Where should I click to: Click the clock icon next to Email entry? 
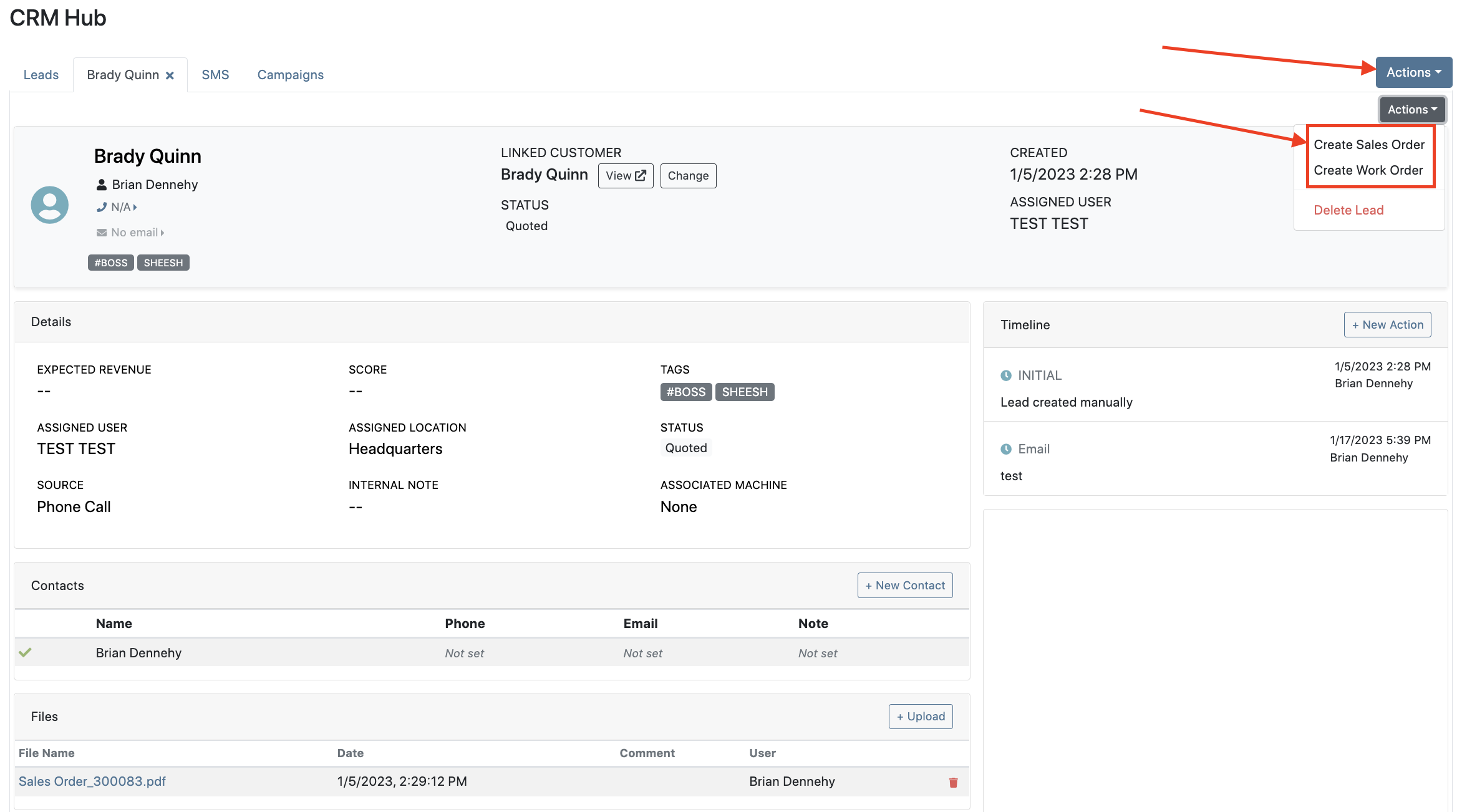[1006, 449]
